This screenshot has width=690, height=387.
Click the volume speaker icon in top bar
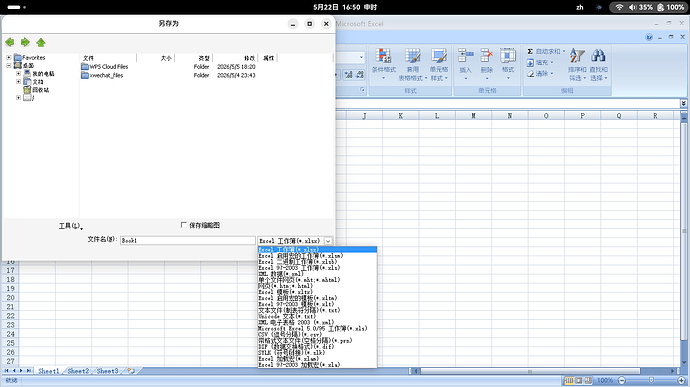632,7
